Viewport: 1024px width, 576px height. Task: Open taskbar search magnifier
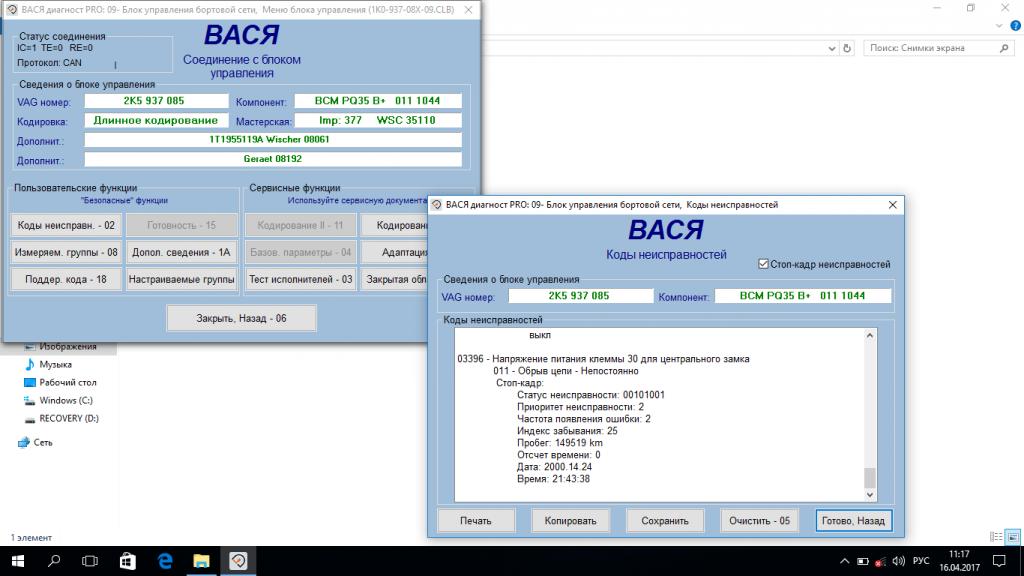54,561
